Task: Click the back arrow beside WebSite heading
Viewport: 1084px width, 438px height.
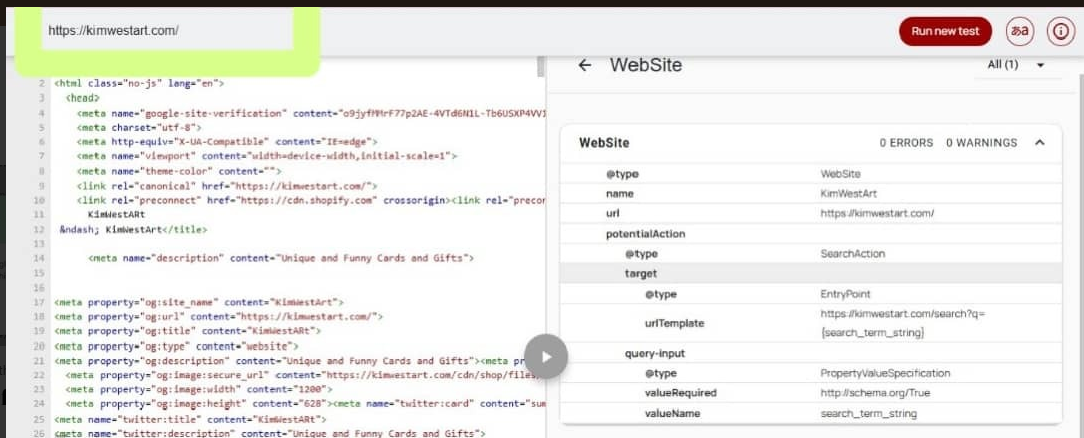Action: 585,65
